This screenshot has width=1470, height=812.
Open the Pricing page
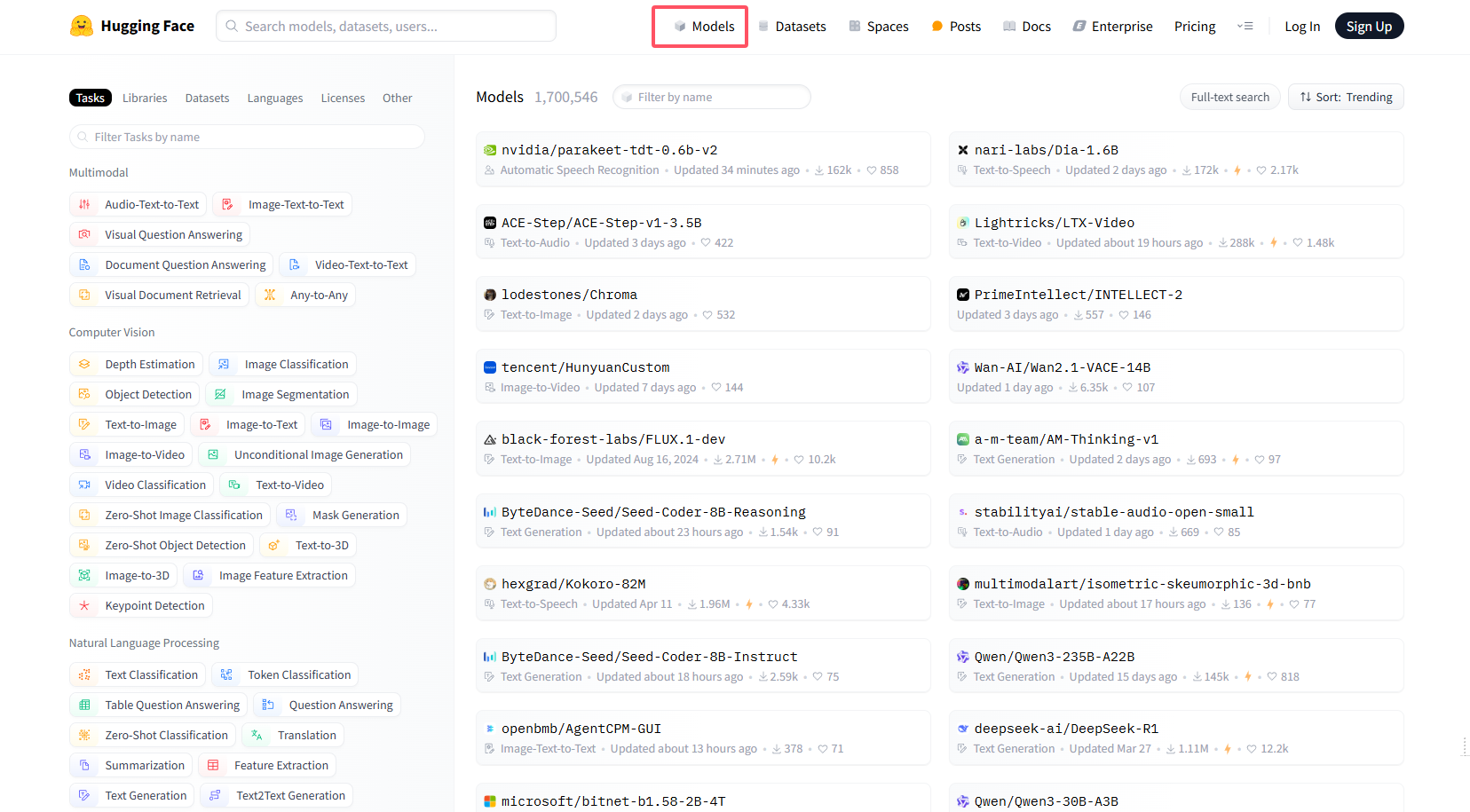(x=1195, y=27)
